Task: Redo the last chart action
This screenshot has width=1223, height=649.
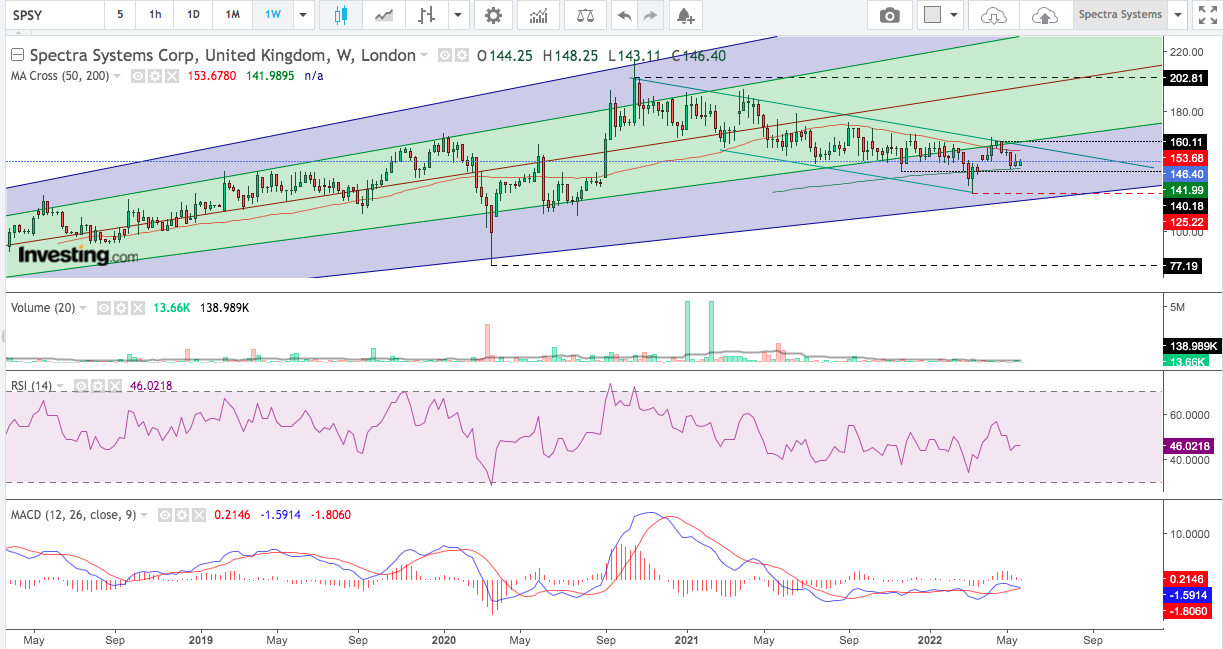Action: [x=650, y=15]
